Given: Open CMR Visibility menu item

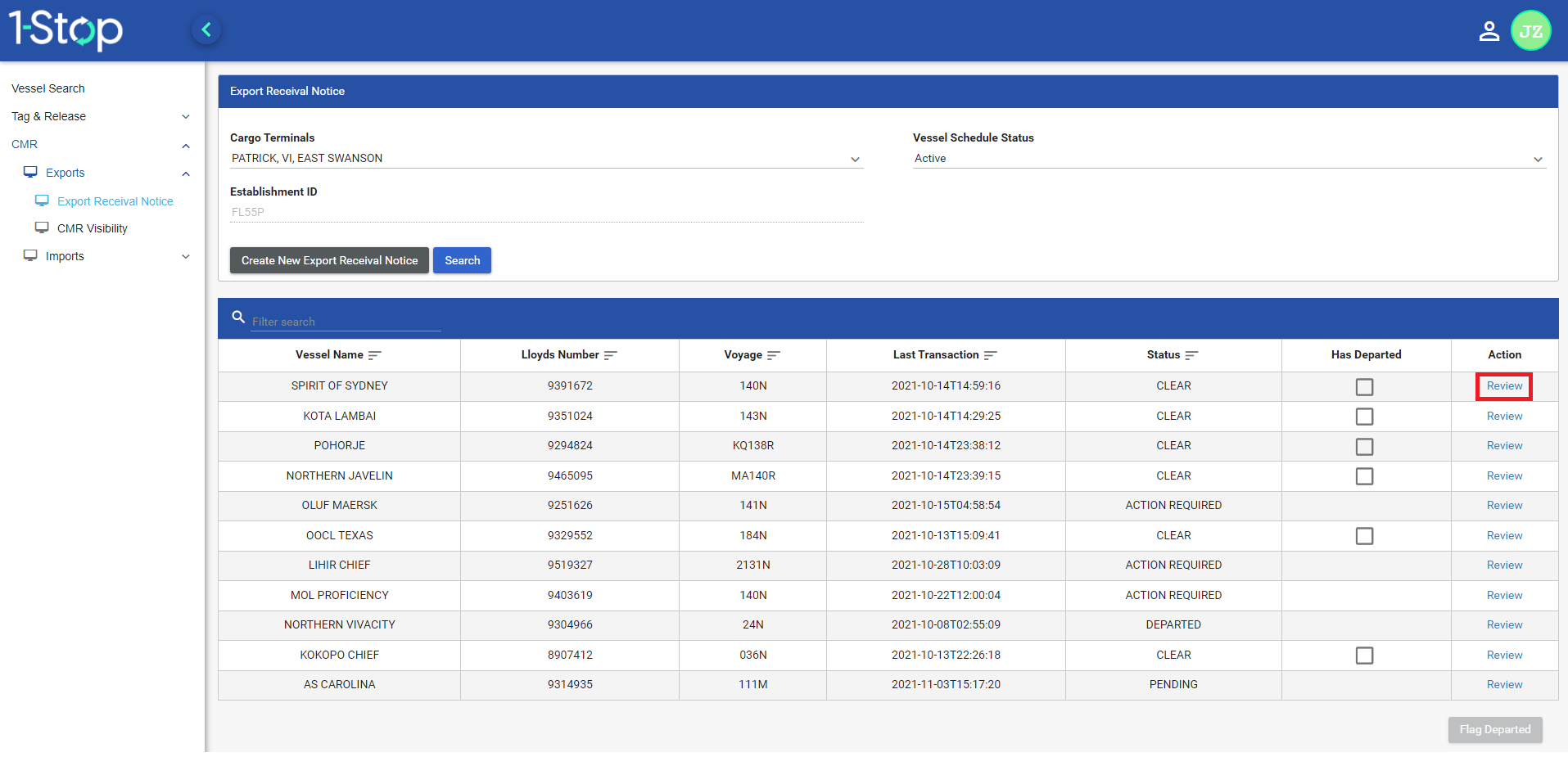Looking at the screenshot, I should (93, 228).
